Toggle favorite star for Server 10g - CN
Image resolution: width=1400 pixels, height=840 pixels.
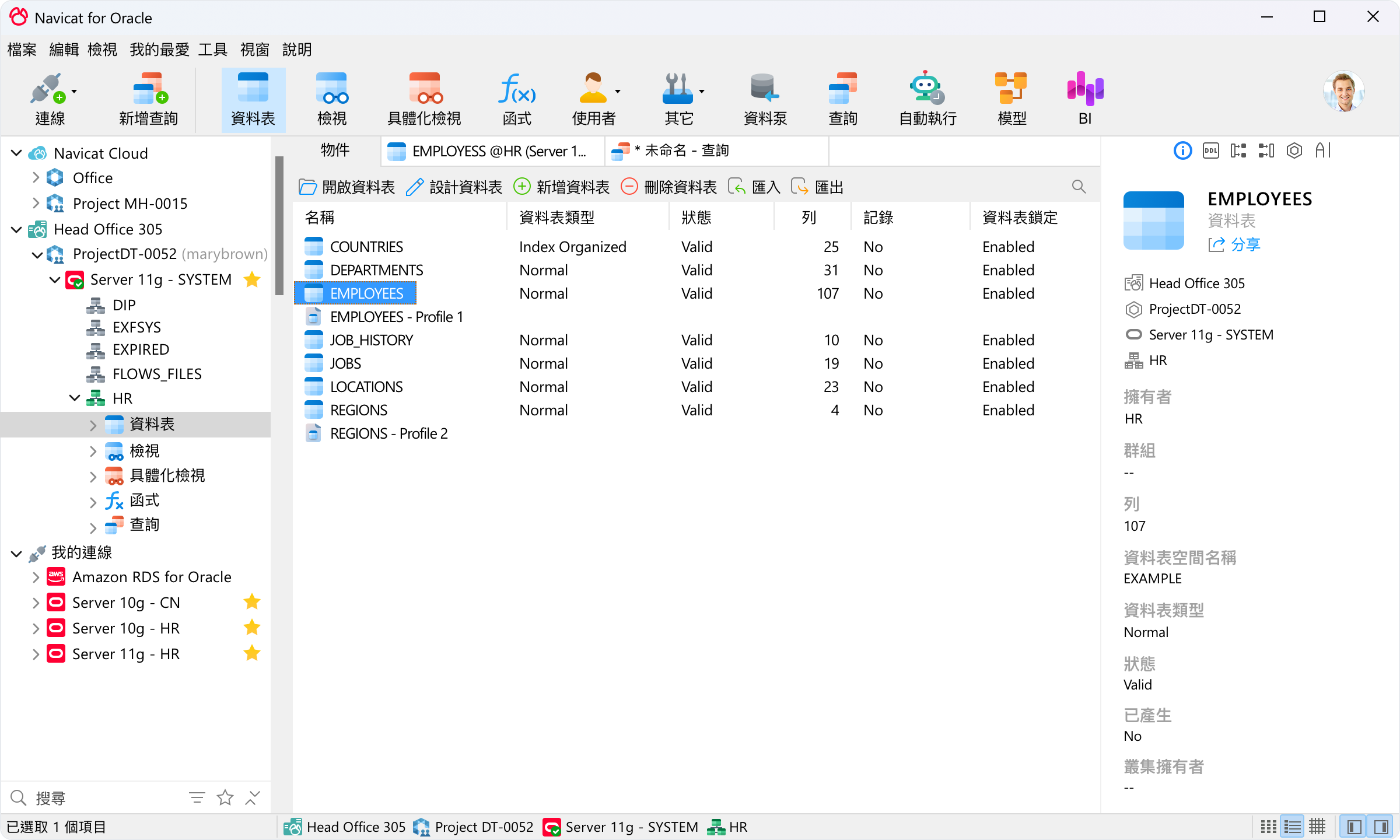[252, 602]
